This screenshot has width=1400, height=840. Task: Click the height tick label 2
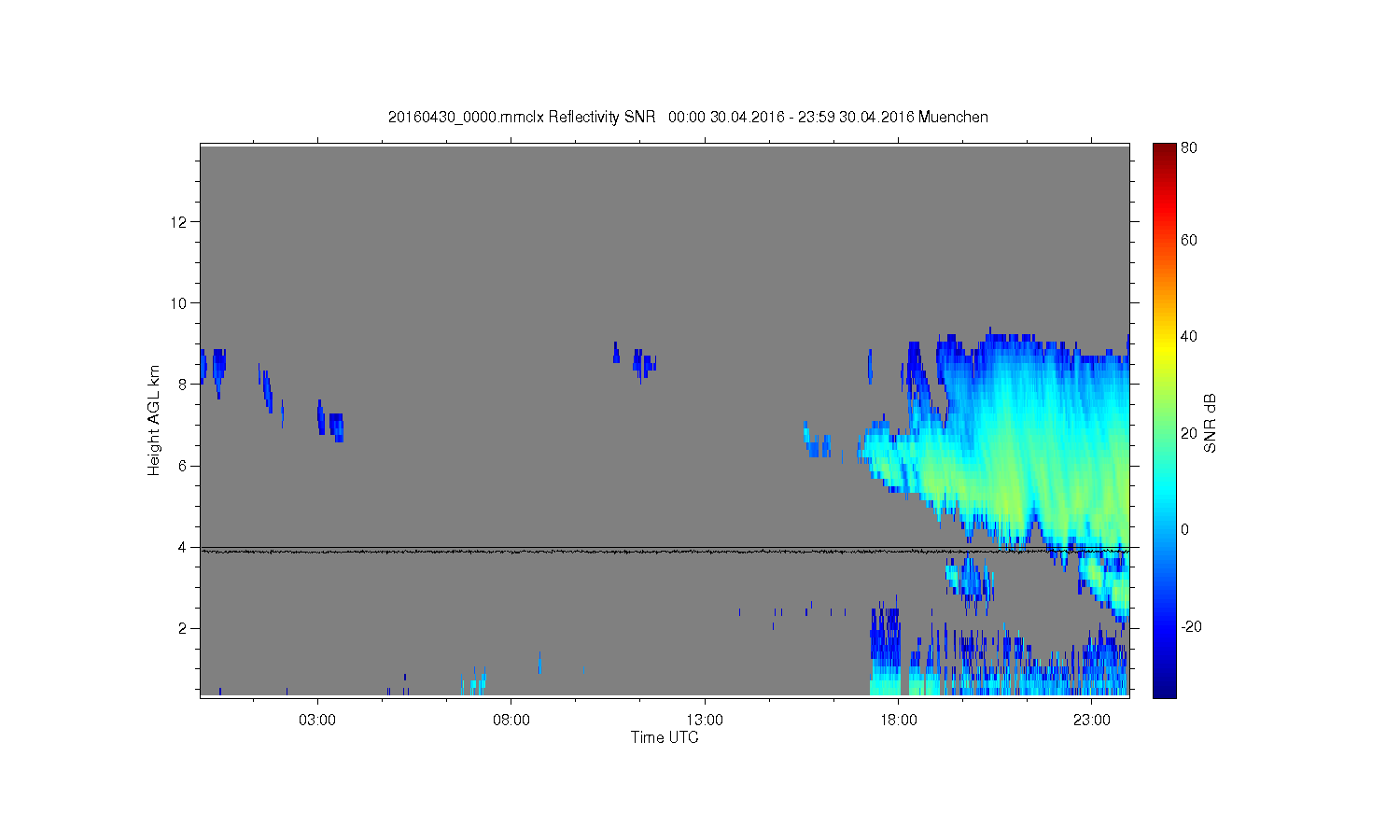185,628
